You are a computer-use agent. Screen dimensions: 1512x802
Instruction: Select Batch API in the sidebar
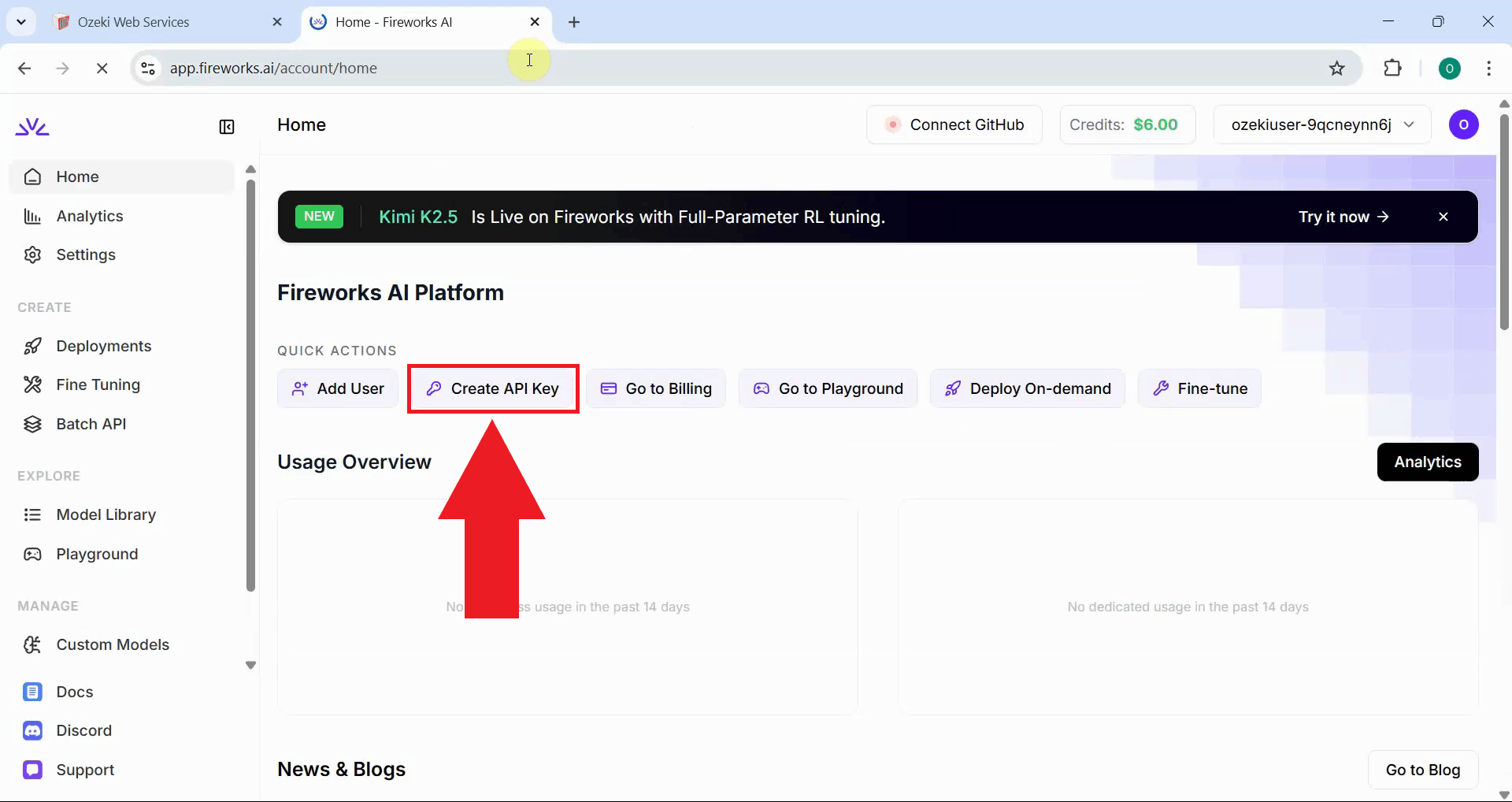point(91,423)
